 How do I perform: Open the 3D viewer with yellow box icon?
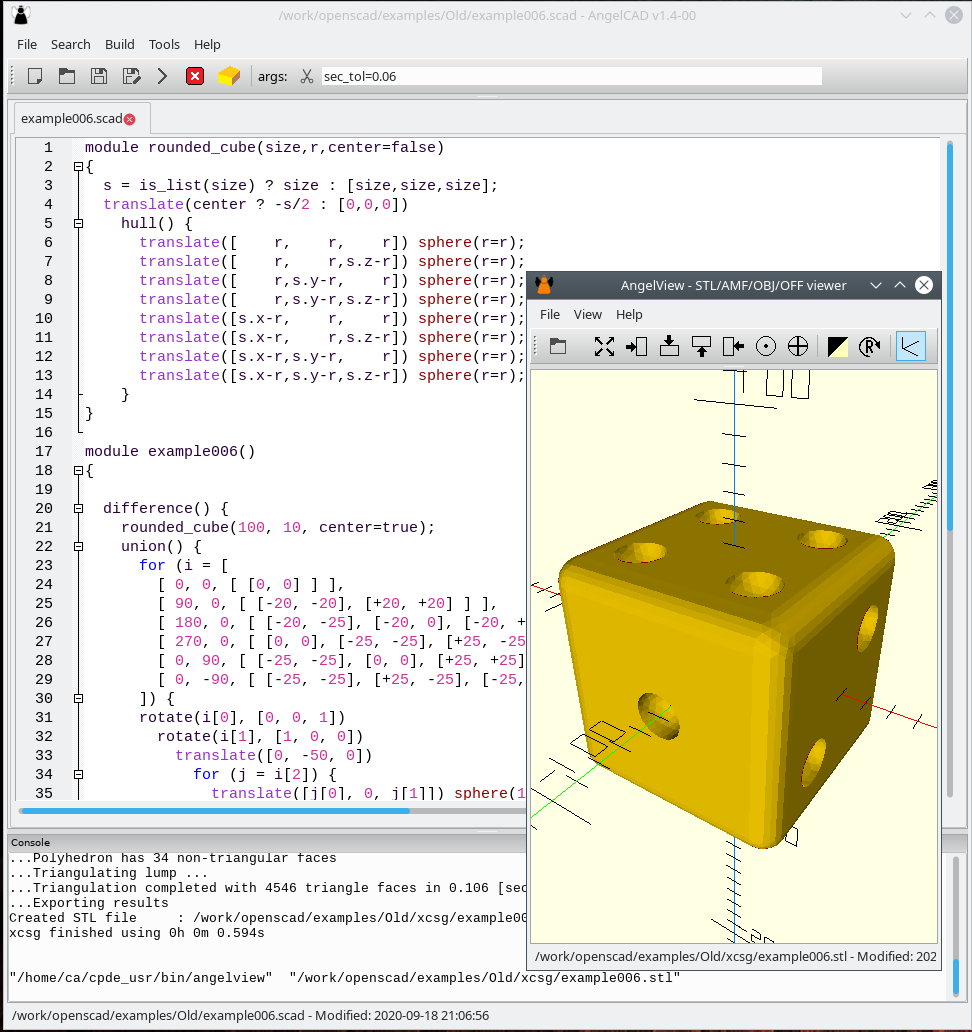[229, 76]
